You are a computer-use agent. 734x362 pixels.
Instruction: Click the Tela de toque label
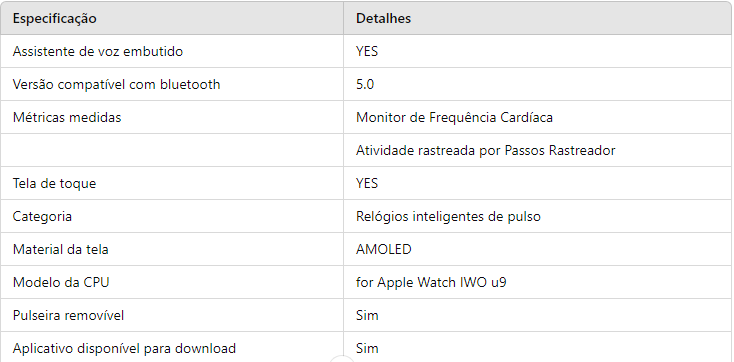tap(54, 183)
